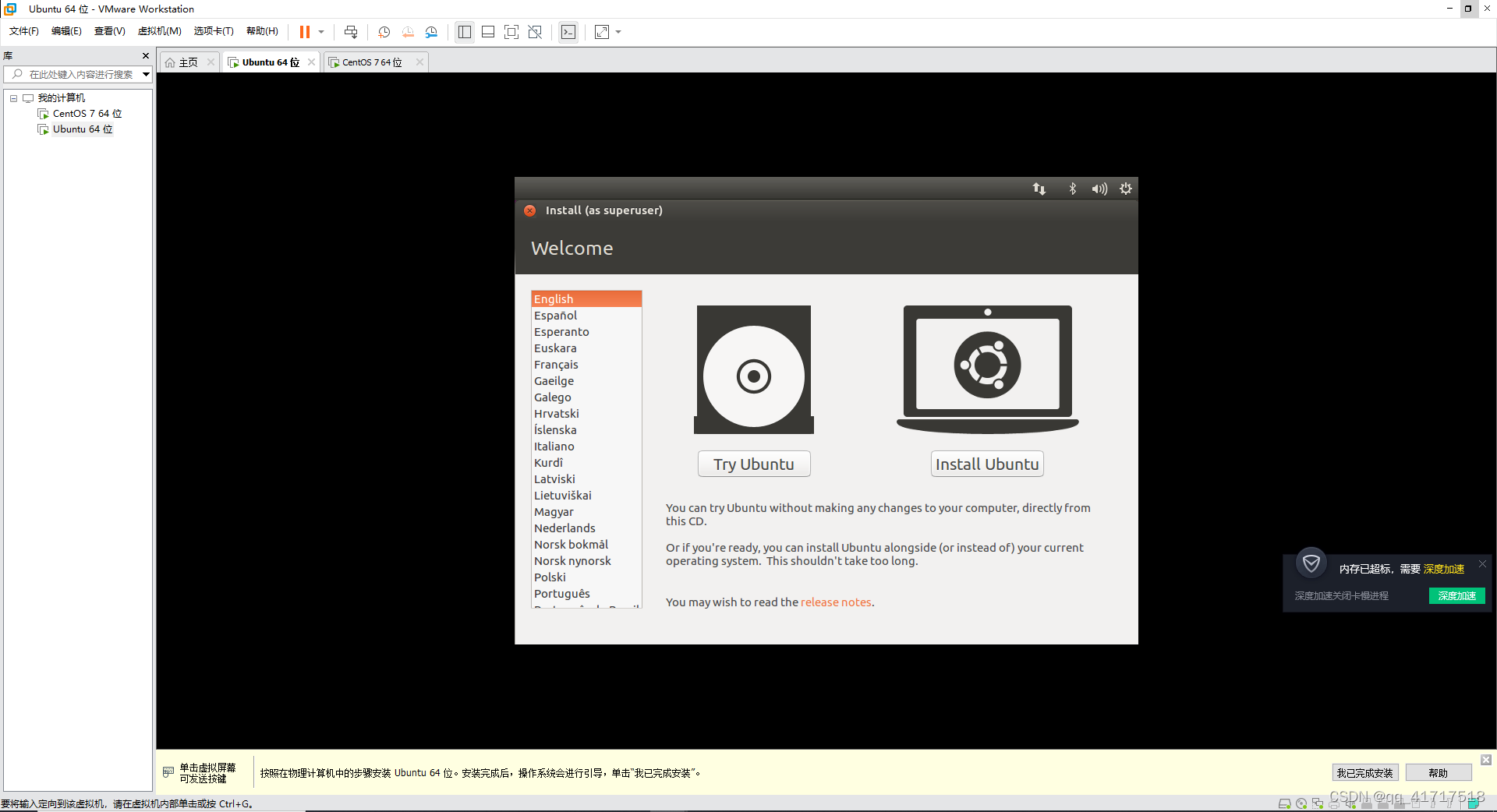This screenshot has width=1497, height=812.
Task: Revert the VM to the previous snapshot
Action: pyautogui.click(x=408, y=32)
